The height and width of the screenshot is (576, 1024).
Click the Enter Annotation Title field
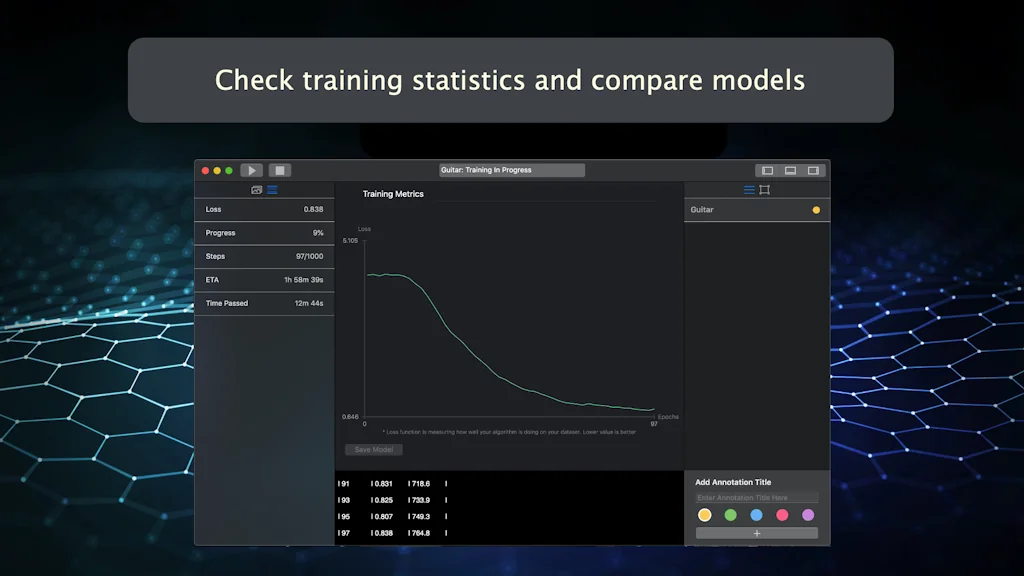click(x=757, y=497)
